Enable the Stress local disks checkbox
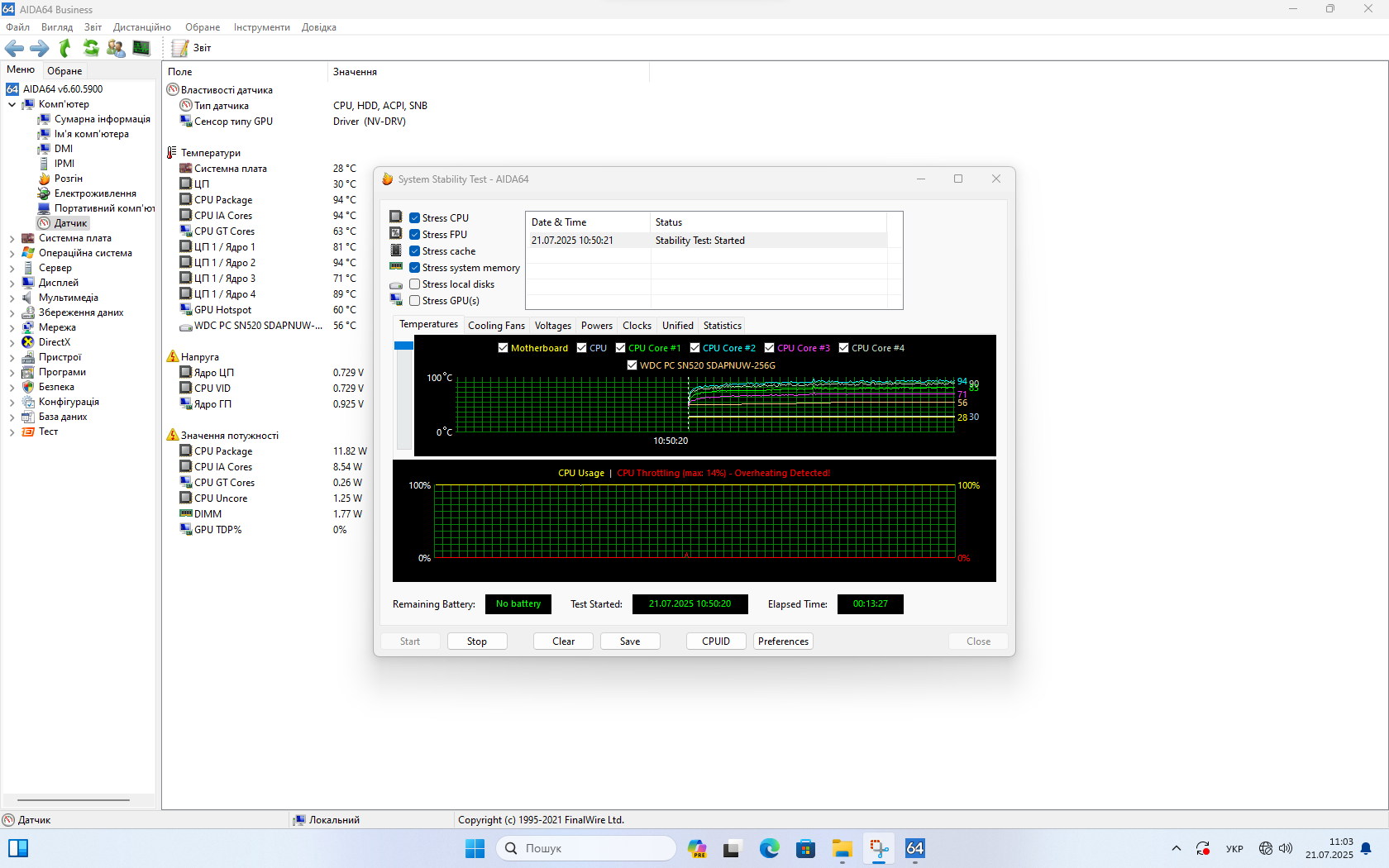Viewport: 1389px width, 868px height. (415, 284)
